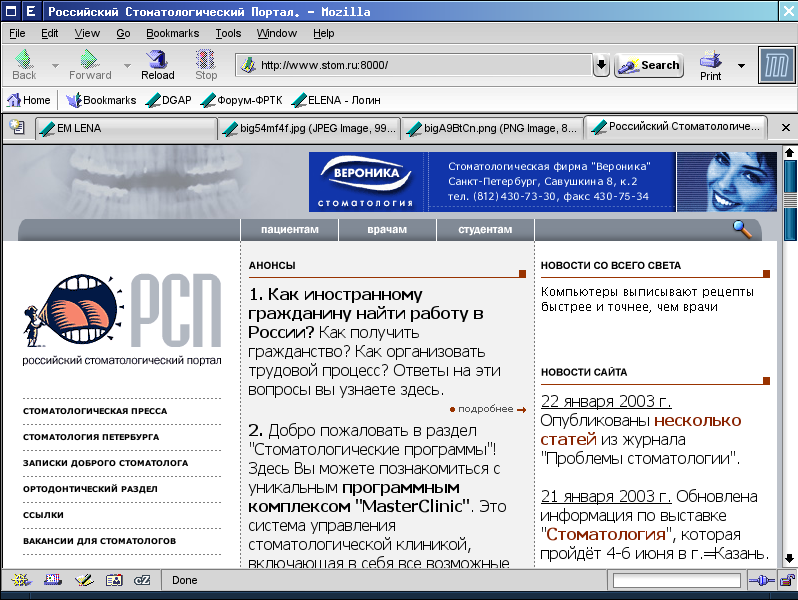Click the magnifier search icon on the webpage

click(741, 229)
